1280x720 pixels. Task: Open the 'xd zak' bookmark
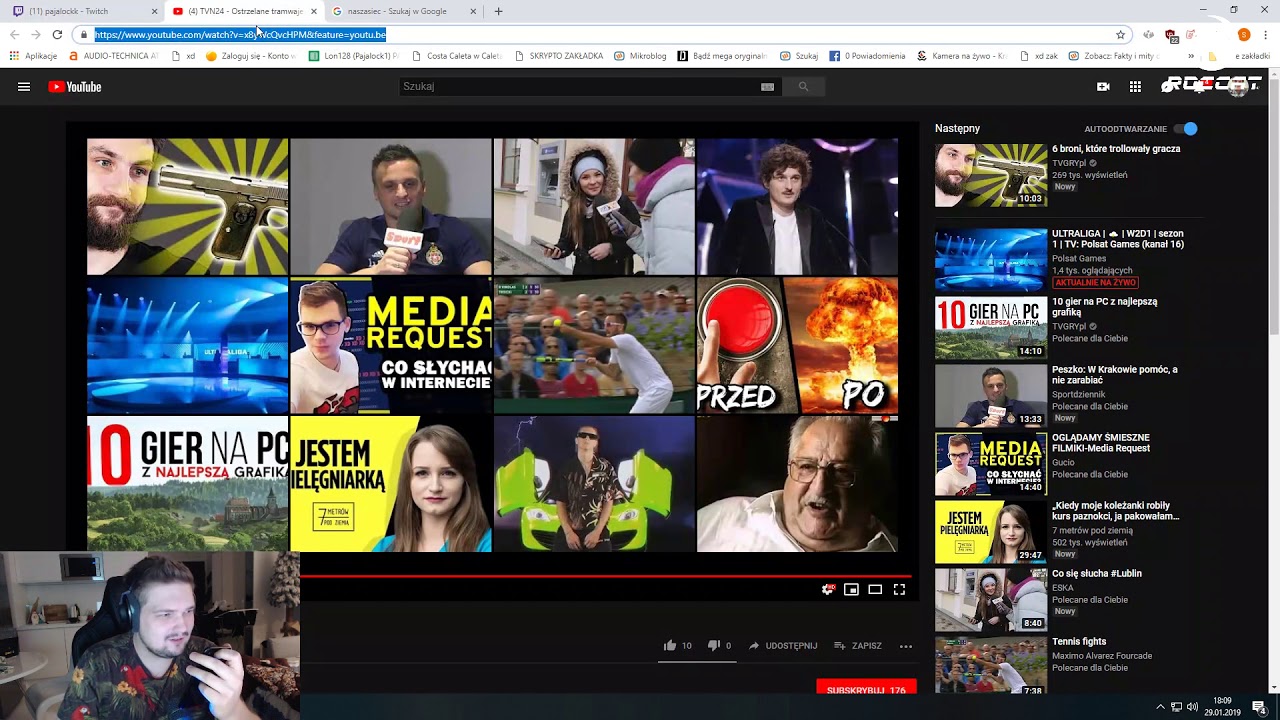[1039, 56]
